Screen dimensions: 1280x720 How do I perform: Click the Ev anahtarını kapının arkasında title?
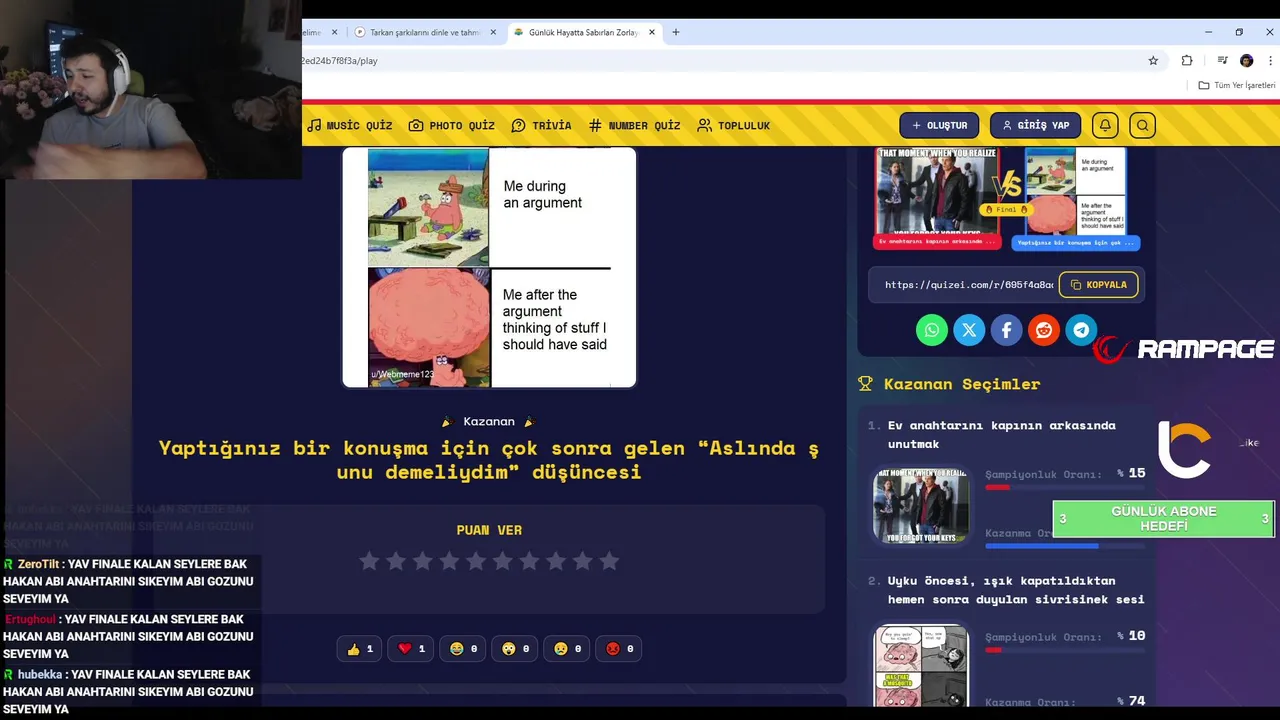[1001, 435]
